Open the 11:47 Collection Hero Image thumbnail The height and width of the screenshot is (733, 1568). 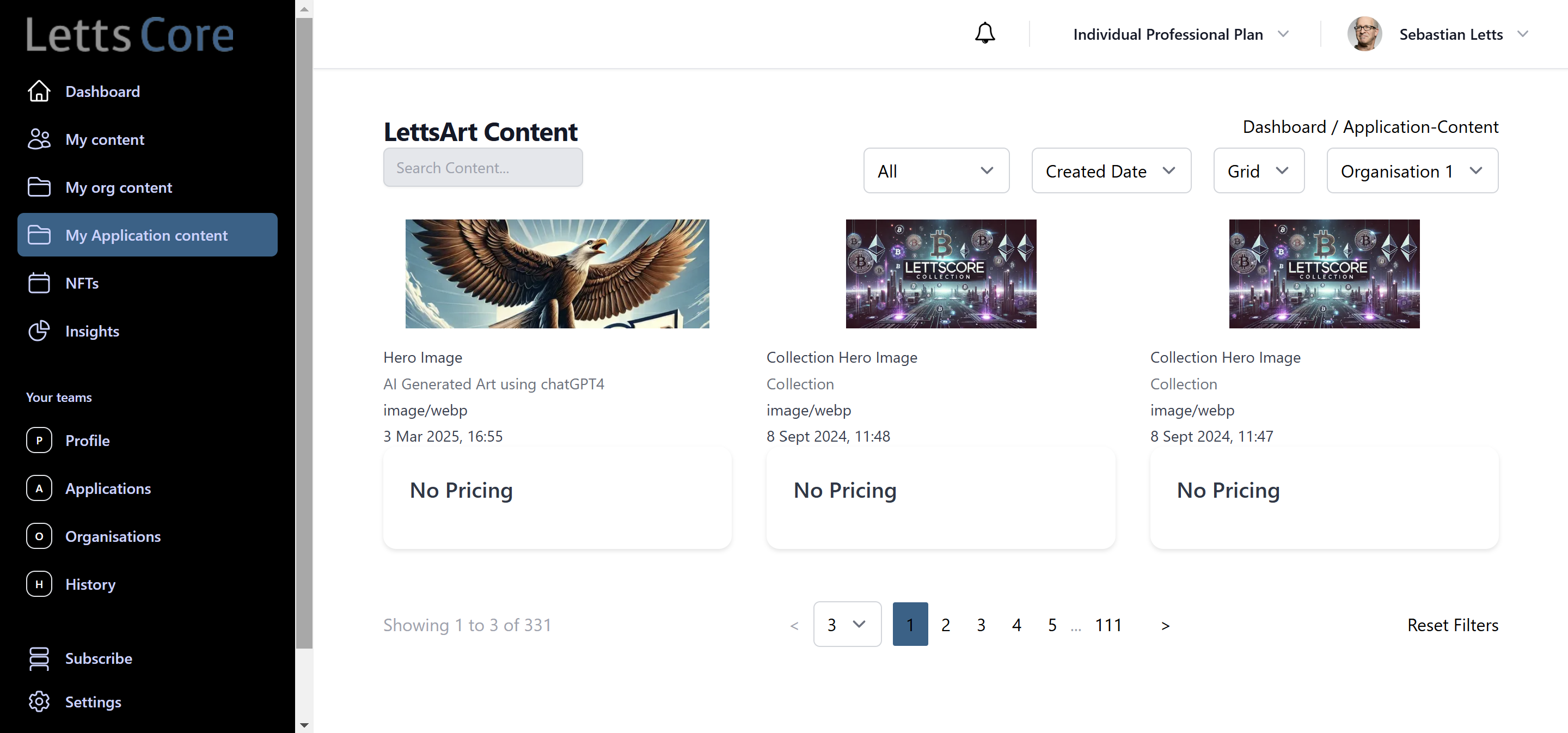point(1324,274)
